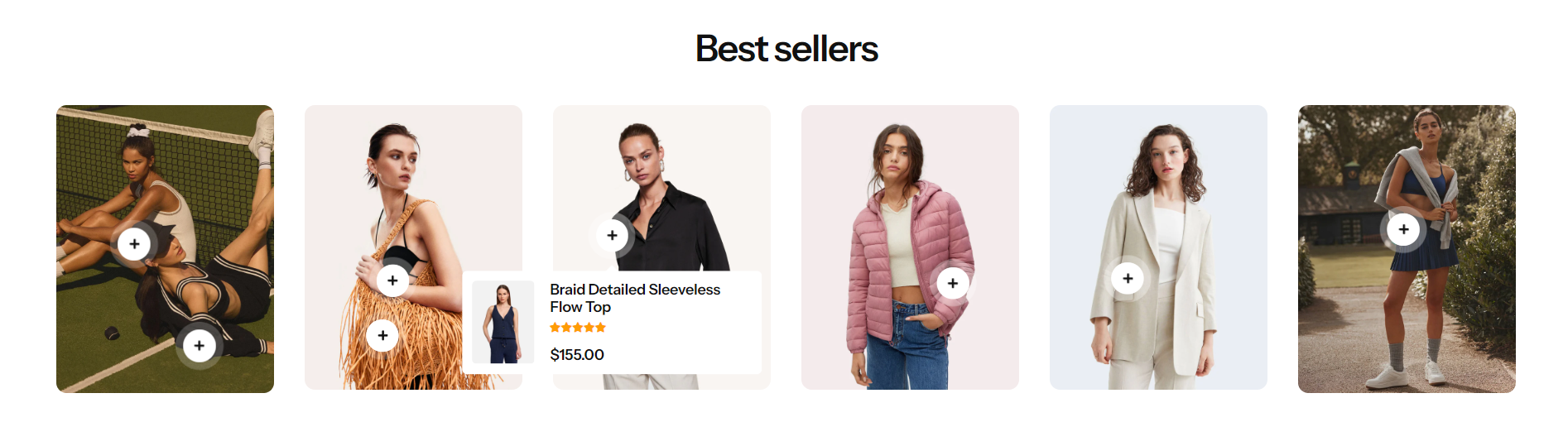The image size is (1568, 446).
Task: Open the plus hotspot on the garden path photo
Action: tap(1403, 229)
